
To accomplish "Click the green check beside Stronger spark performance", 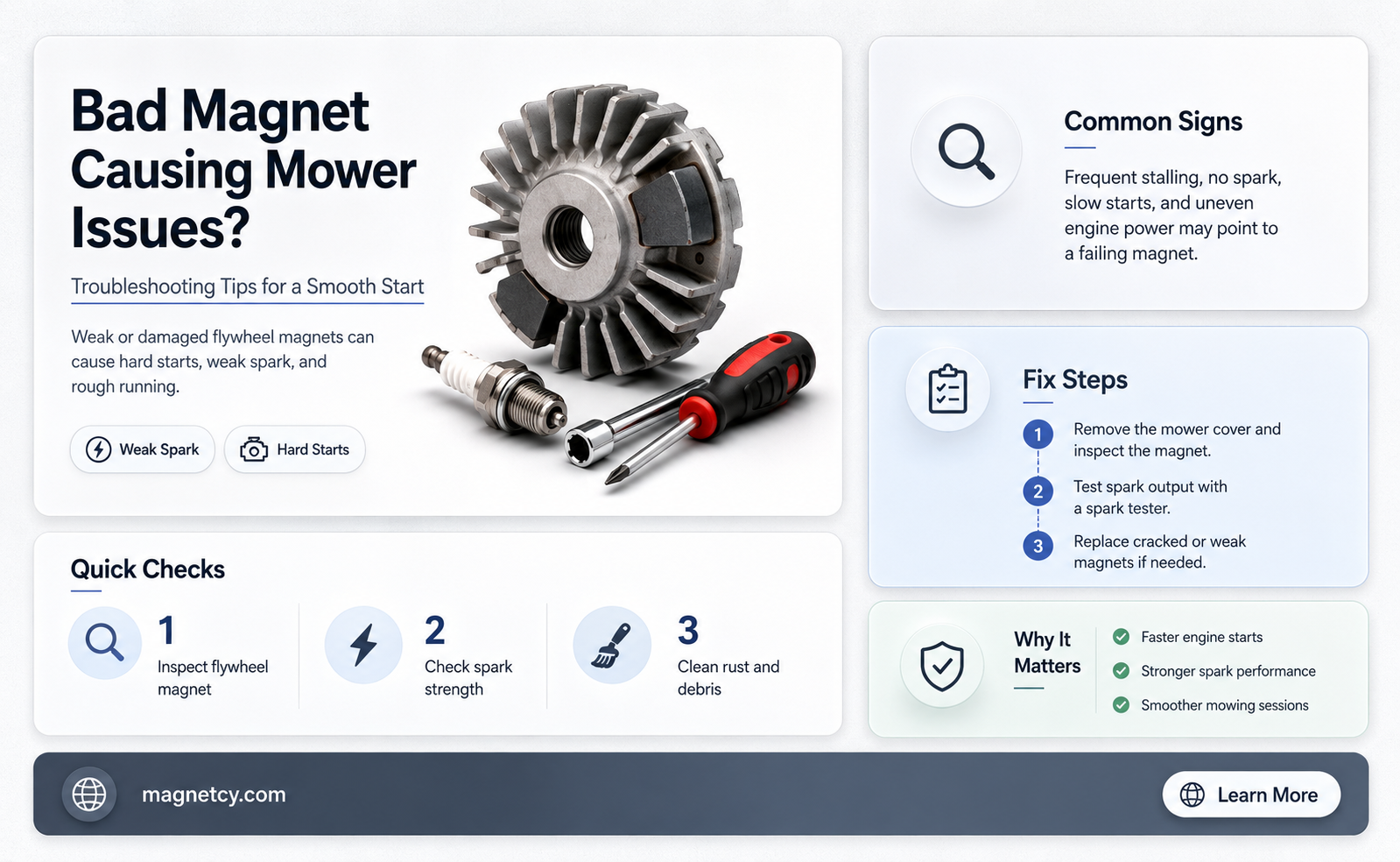I will 1121,671.
